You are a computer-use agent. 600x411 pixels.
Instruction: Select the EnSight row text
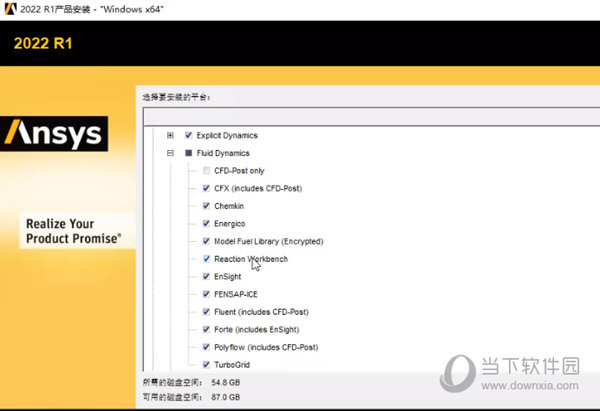[x=228, y=277]
